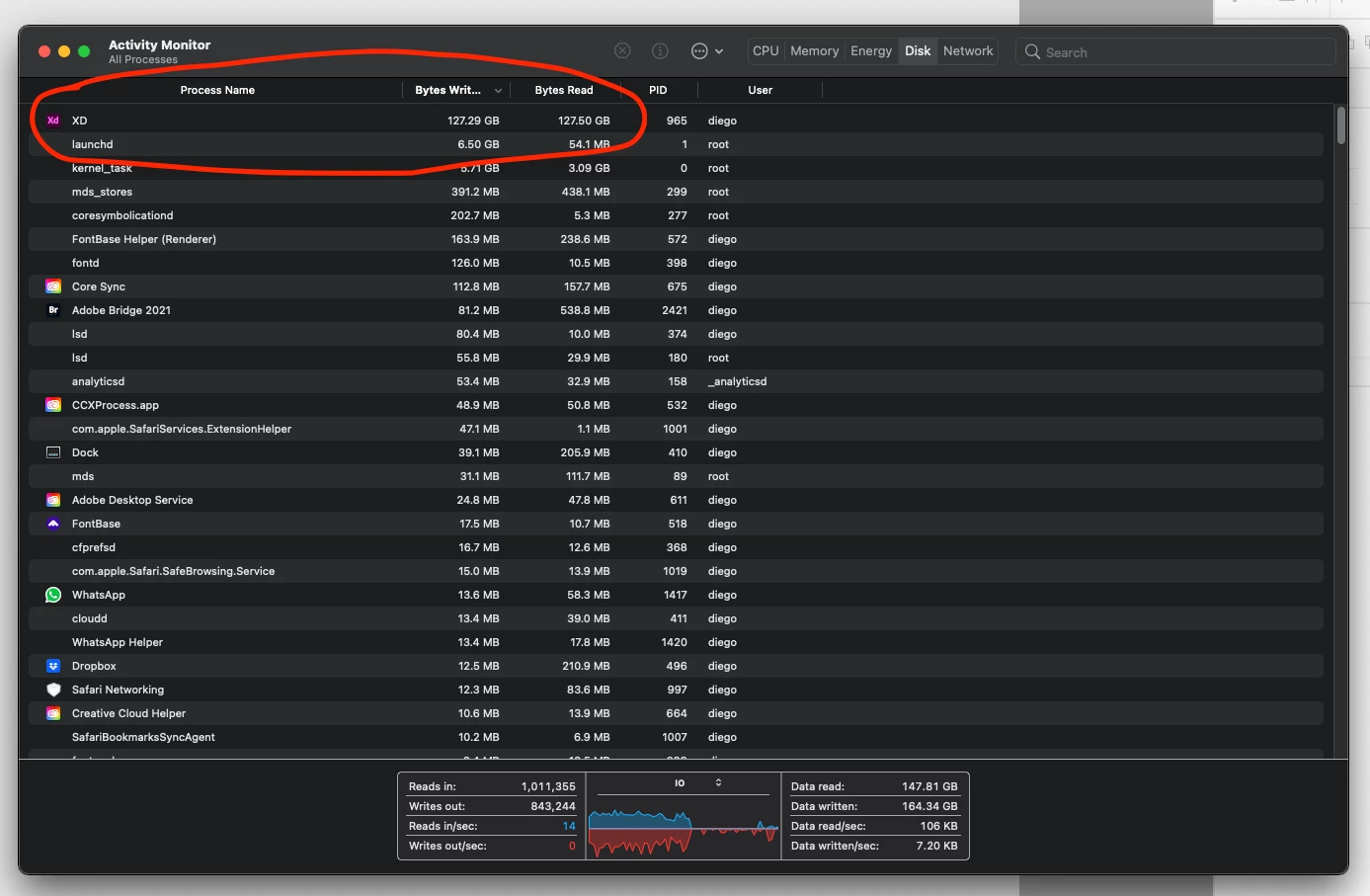Select the Disk tab
Viewport: 1370px width, 896px height.
[918, 50]
